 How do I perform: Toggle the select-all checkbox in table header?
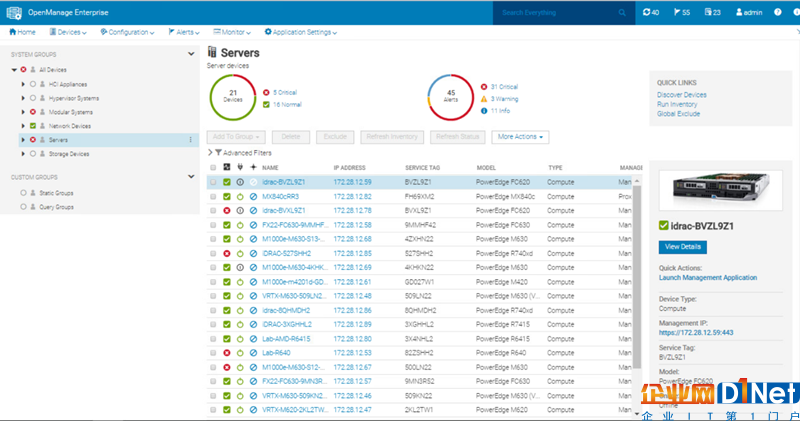coord(213,168)
